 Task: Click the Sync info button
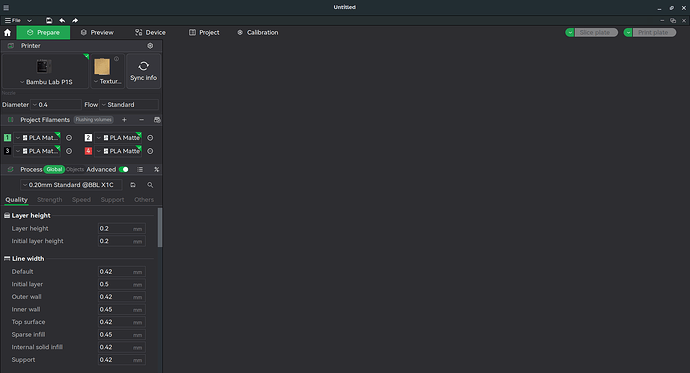[x=143, y=71]
